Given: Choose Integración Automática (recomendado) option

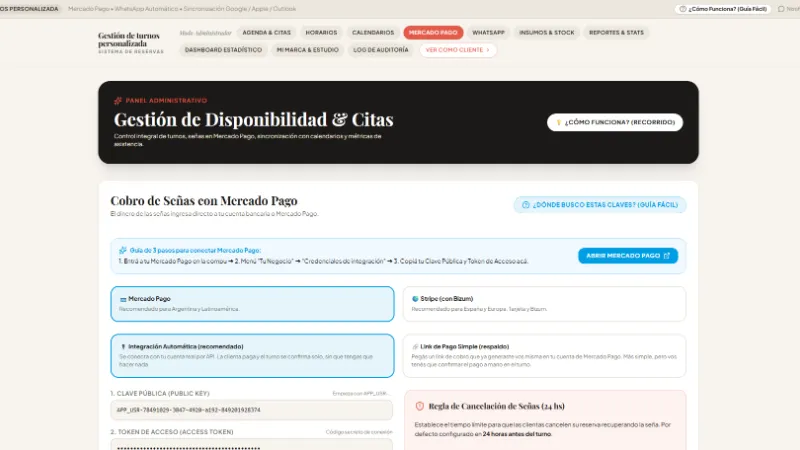Looking at the screenshot, I should (253, 356).
